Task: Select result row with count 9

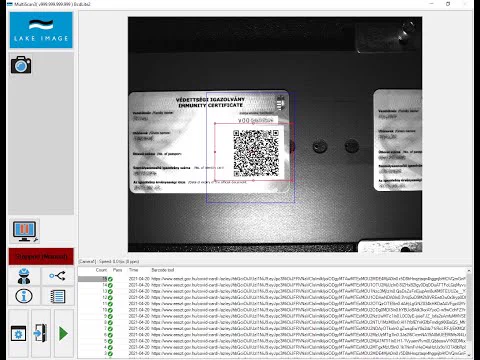Action: 272,316
